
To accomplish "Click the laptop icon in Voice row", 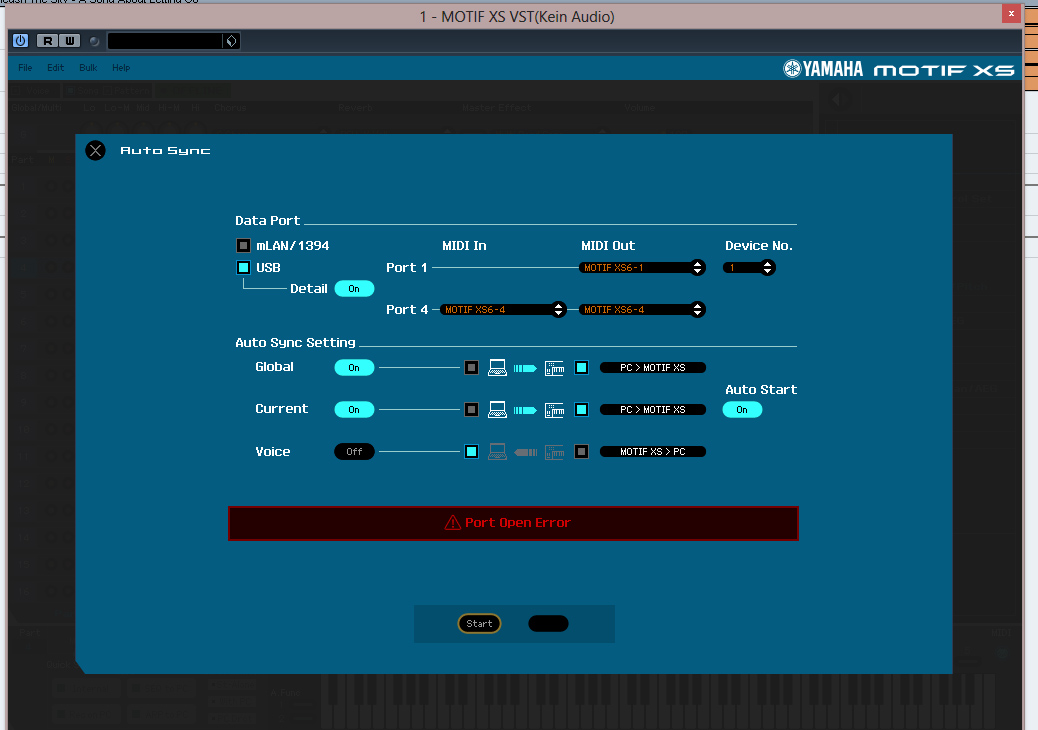I will click(x=497, y=451).
